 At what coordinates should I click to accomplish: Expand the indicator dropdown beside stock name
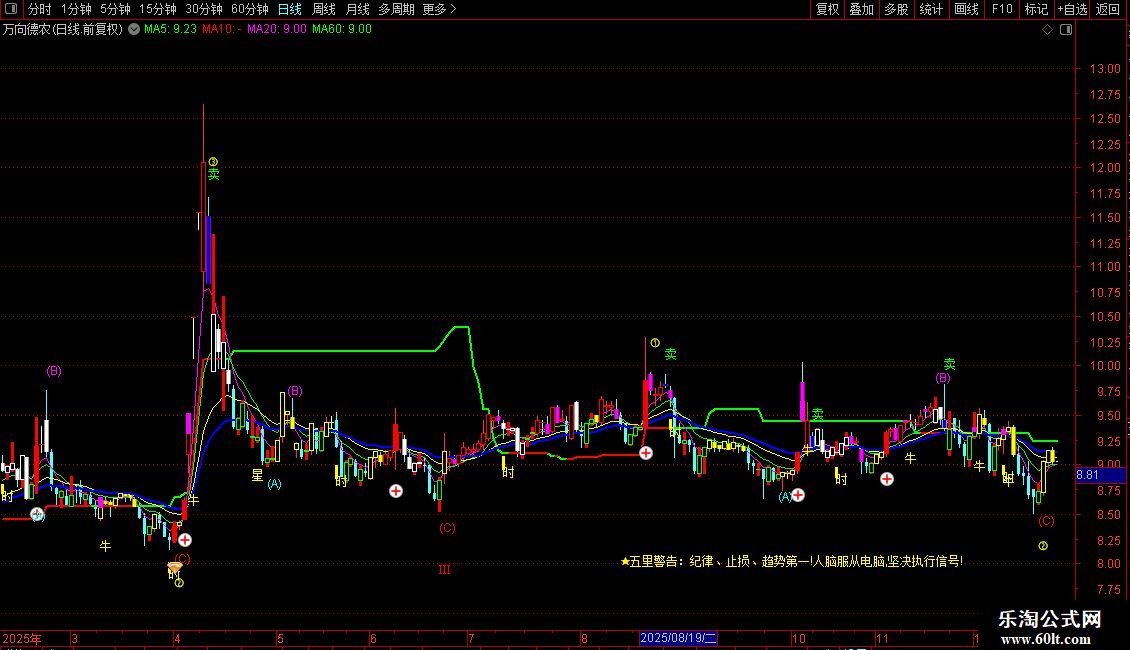click(134, 30)
